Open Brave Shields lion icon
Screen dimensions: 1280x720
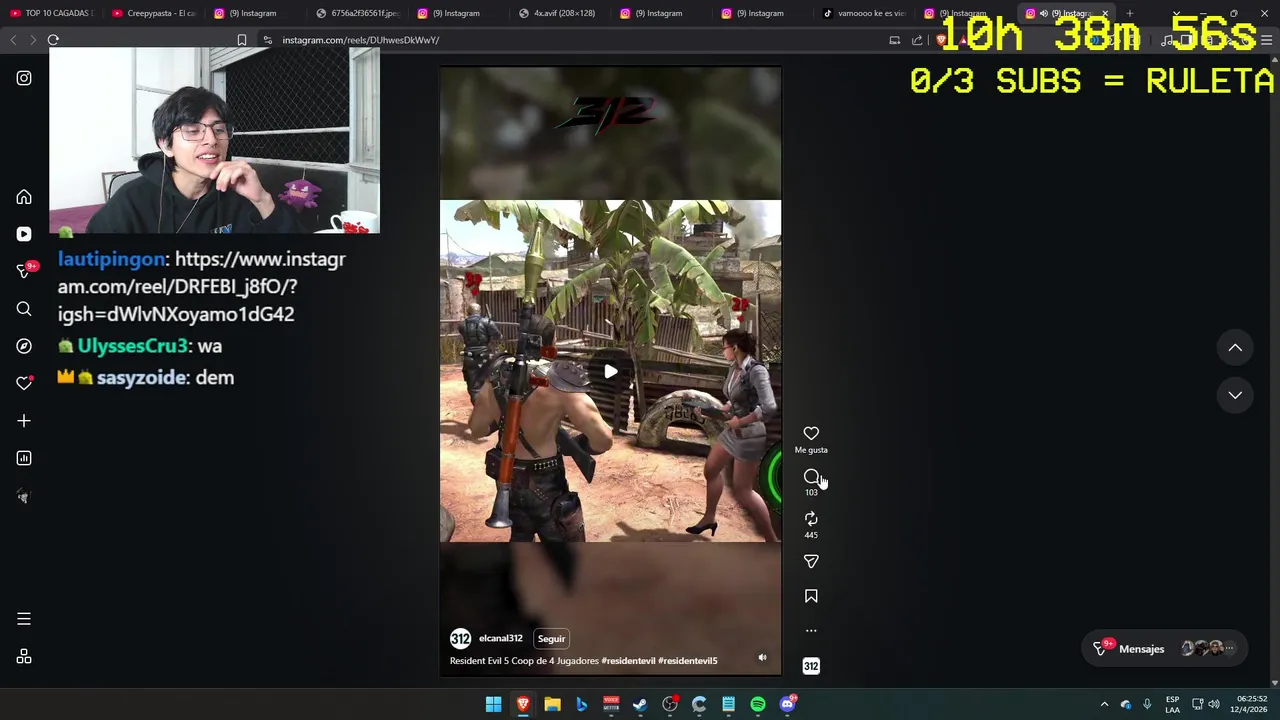click(941, 40)
